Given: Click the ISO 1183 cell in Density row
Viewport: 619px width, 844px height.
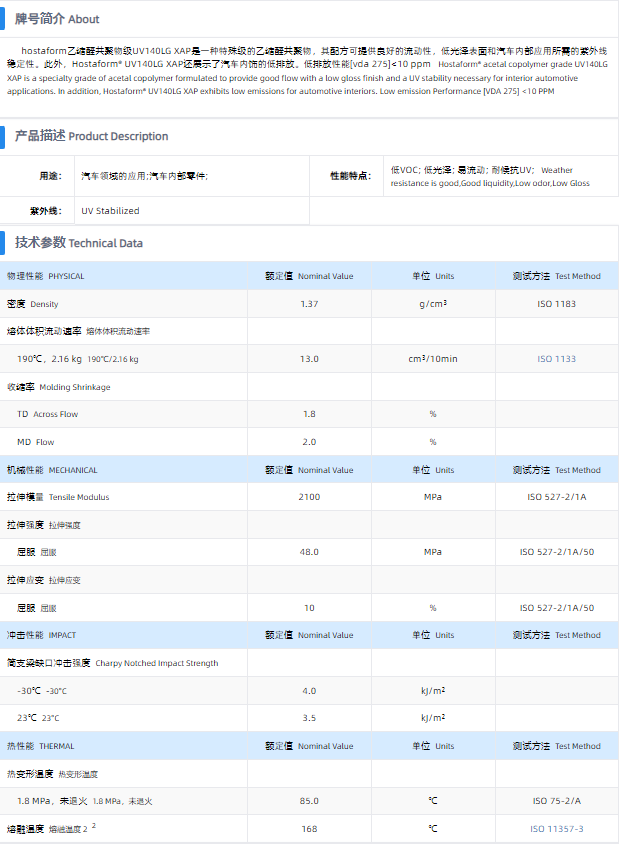Looking at the screenshot, I should [557, 304].
